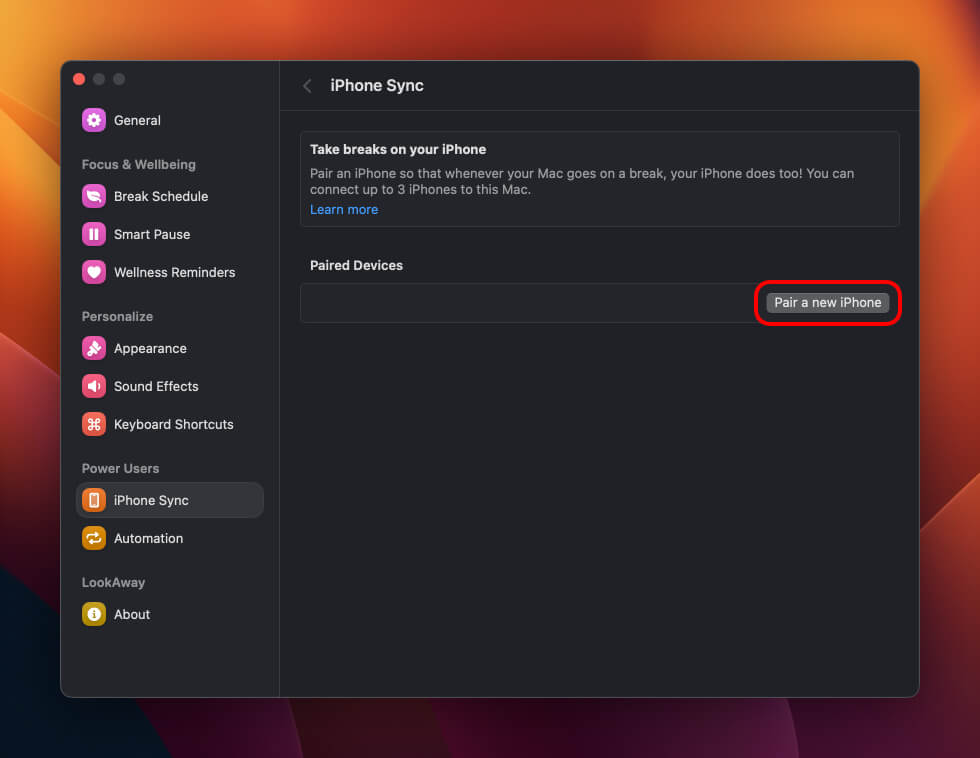
Task: Go back using the header chevron
Action: pos(307,86)
